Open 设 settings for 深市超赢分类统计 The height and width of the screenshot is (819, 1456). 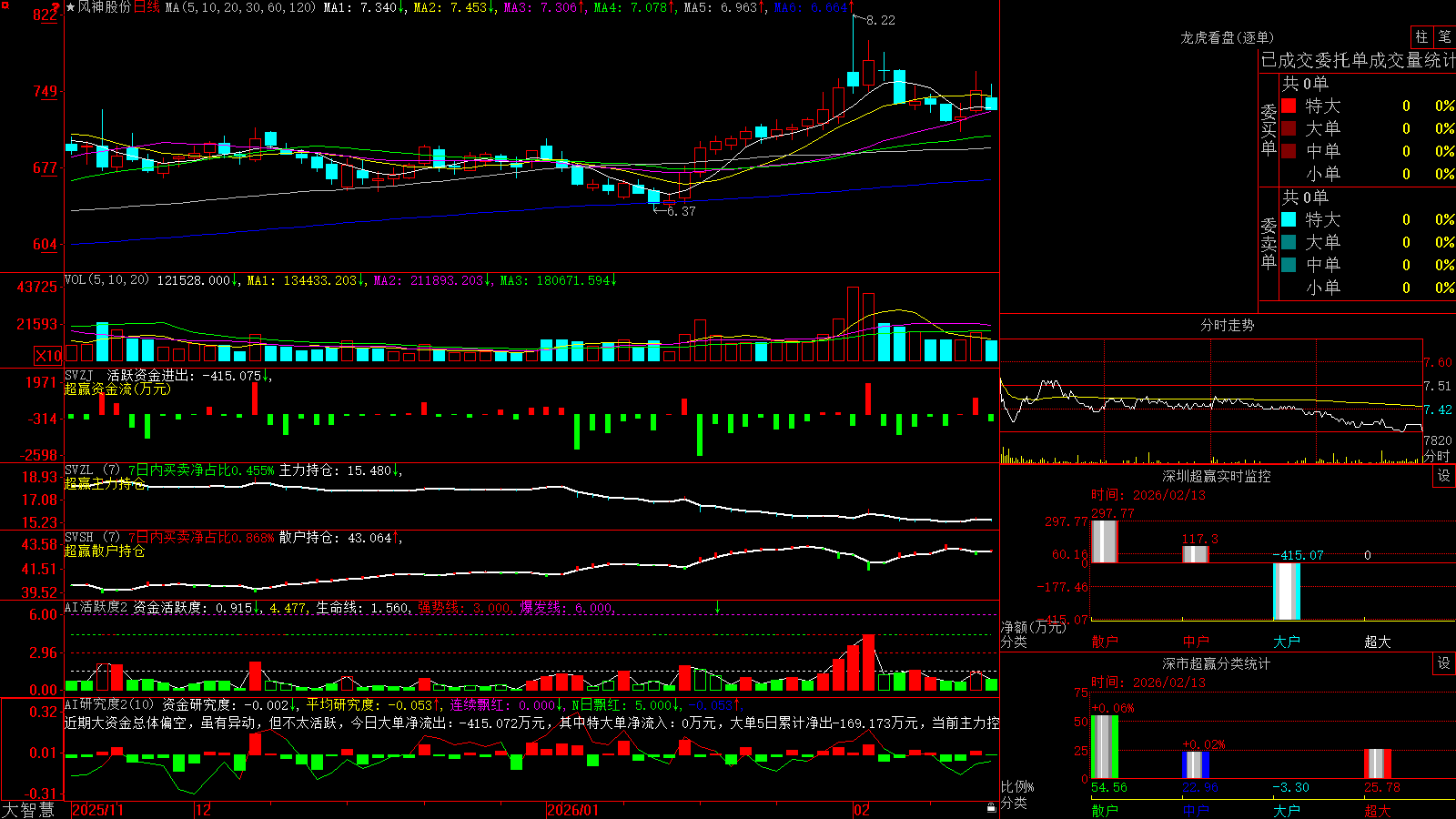[1444, 663]
